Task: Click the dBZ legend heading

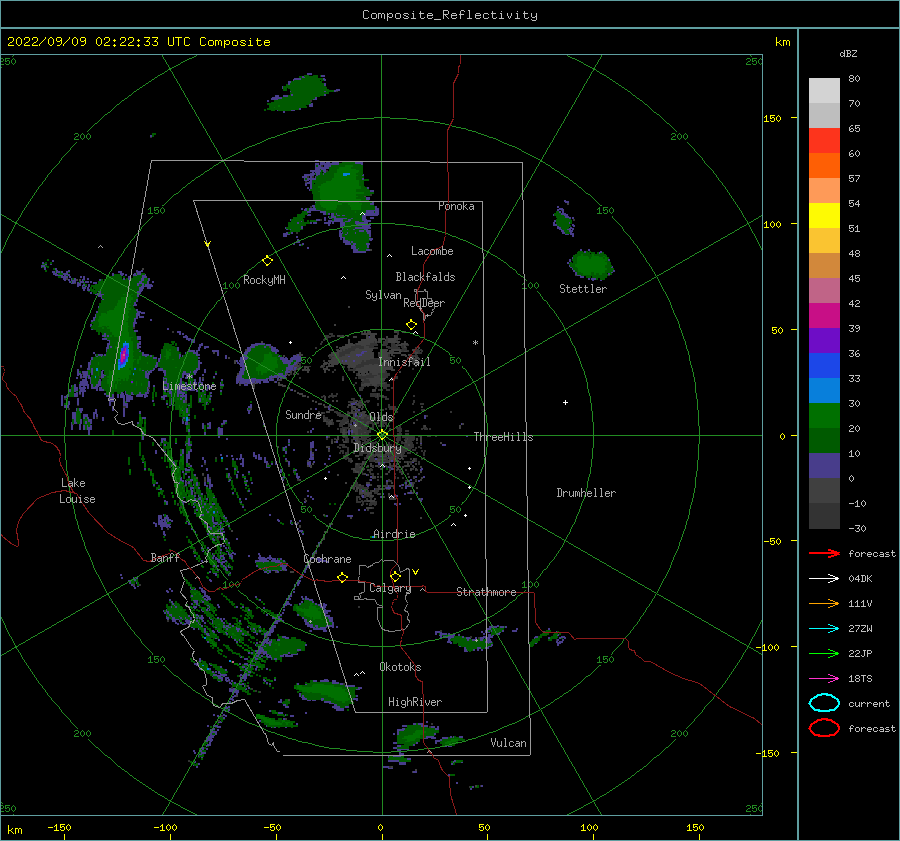Action: coord(848,53)
